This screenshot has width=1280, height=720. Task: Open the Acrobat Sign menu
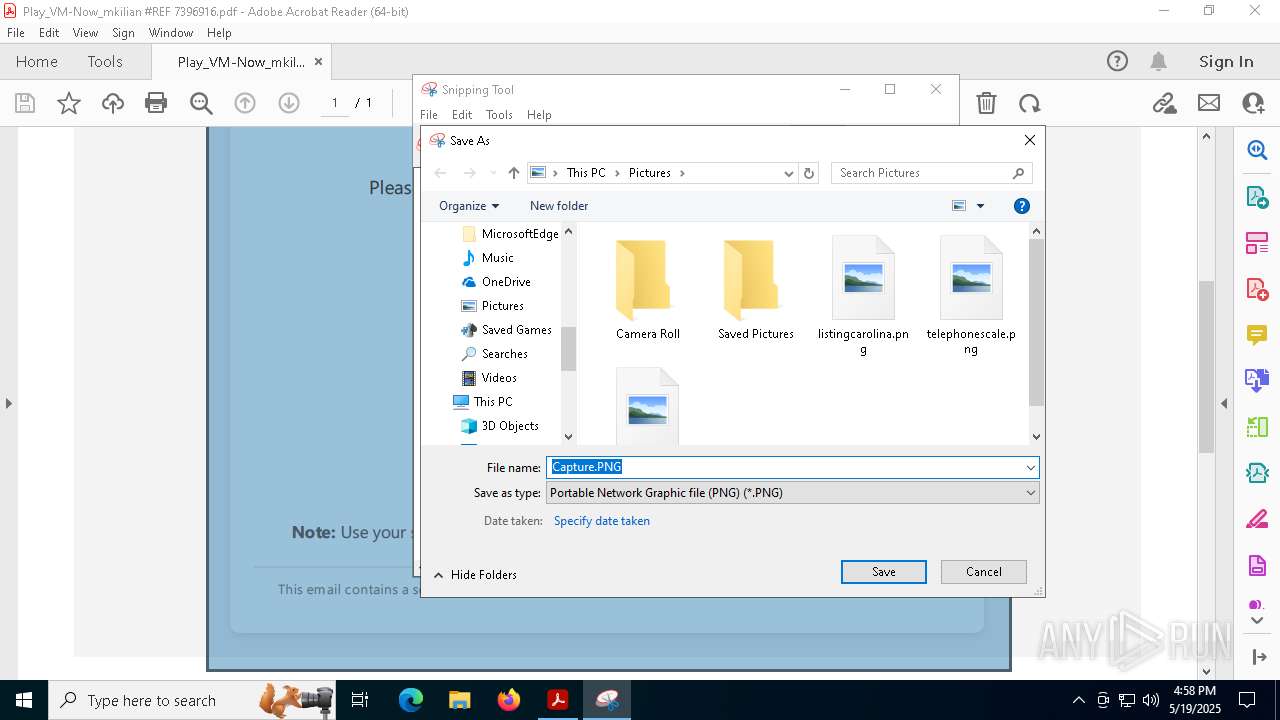(123, 33)
